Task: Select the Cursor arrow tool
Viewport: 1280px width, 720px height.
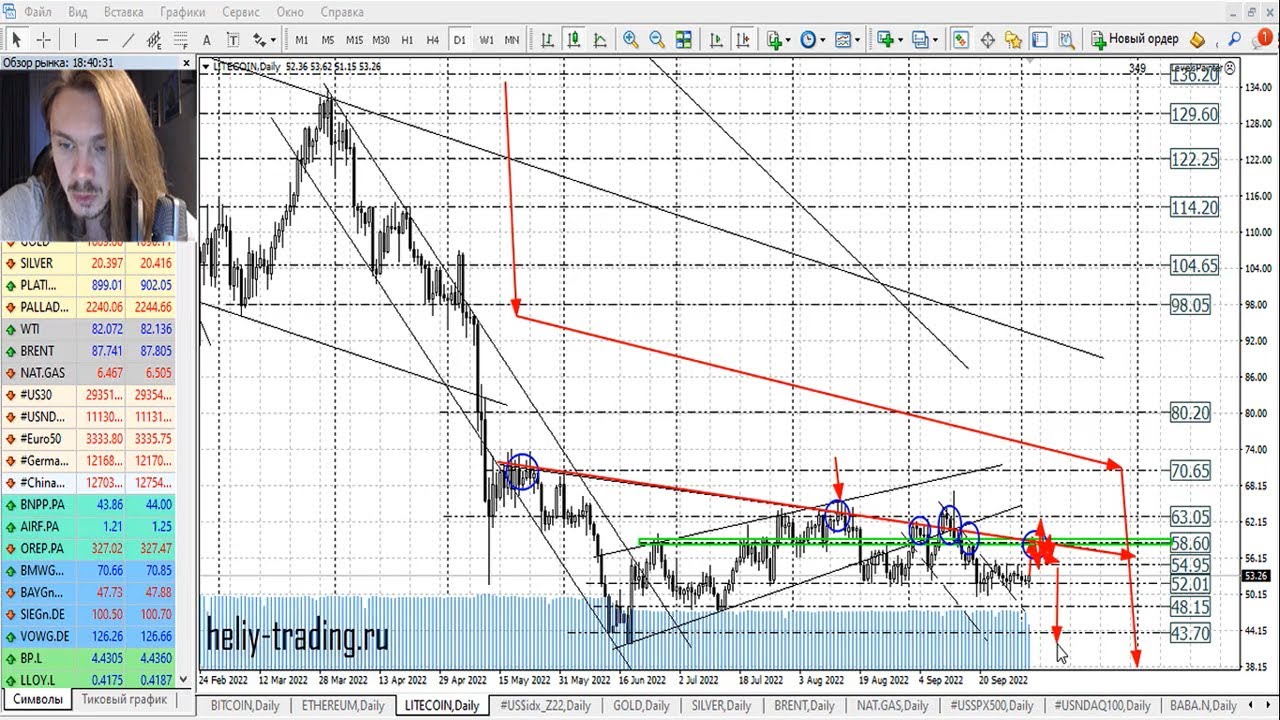Action: (x=17, y=40)
